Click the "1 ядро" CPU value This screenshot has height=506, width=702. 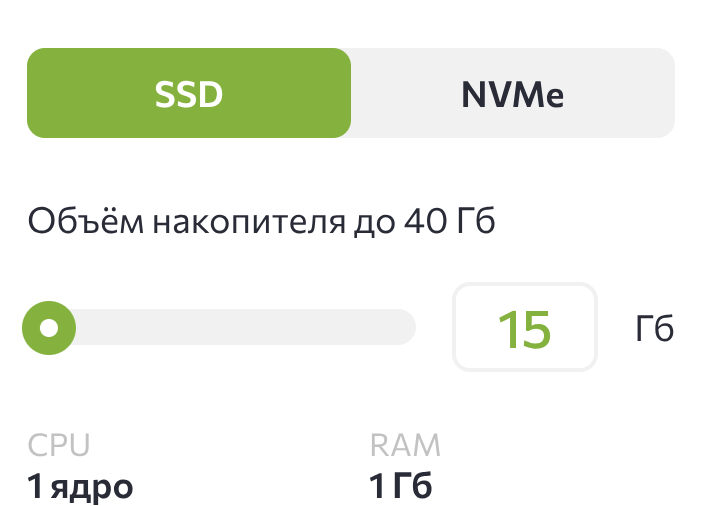click(x=80, y=488)
